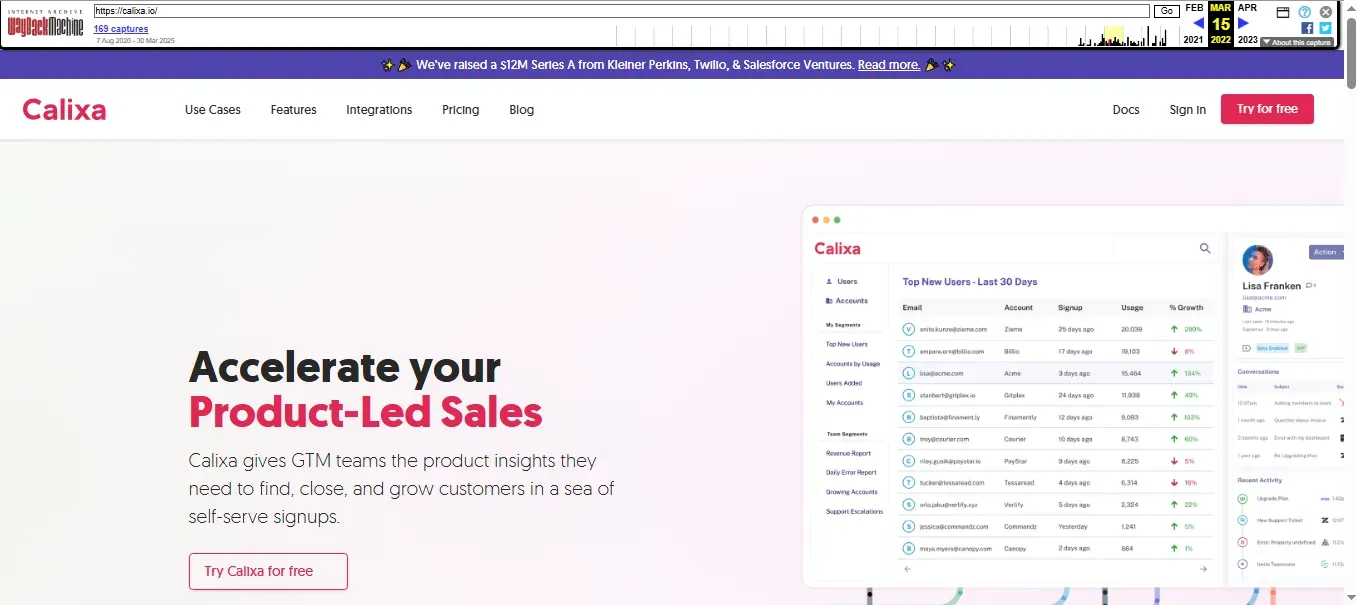1357x605 pixels.
Task: Click the jessica@commandz.com row
Action: [x=1056, y=526]
